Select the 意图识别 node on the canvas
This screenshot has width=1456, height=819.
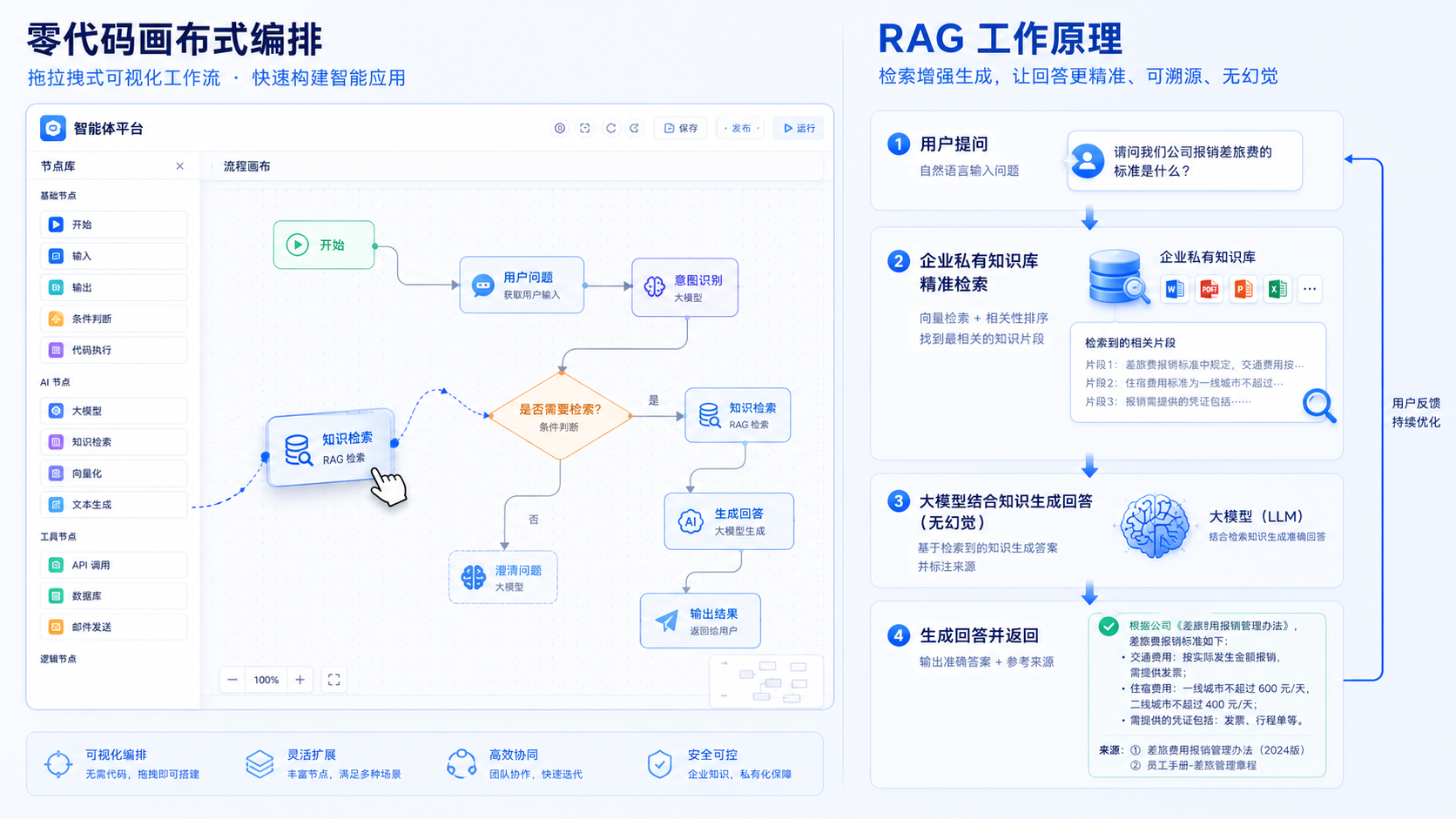pos(685,287)
